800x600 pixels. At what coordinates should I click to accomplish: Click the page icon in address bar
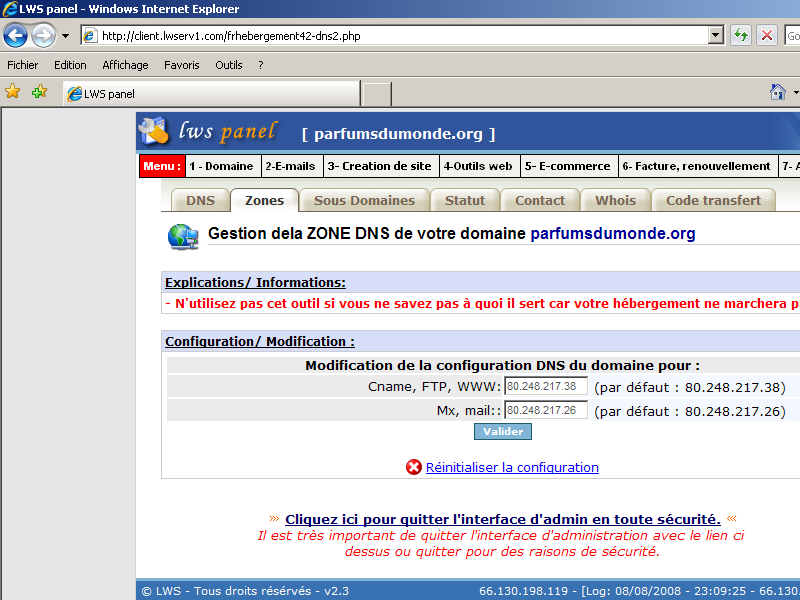90,36
